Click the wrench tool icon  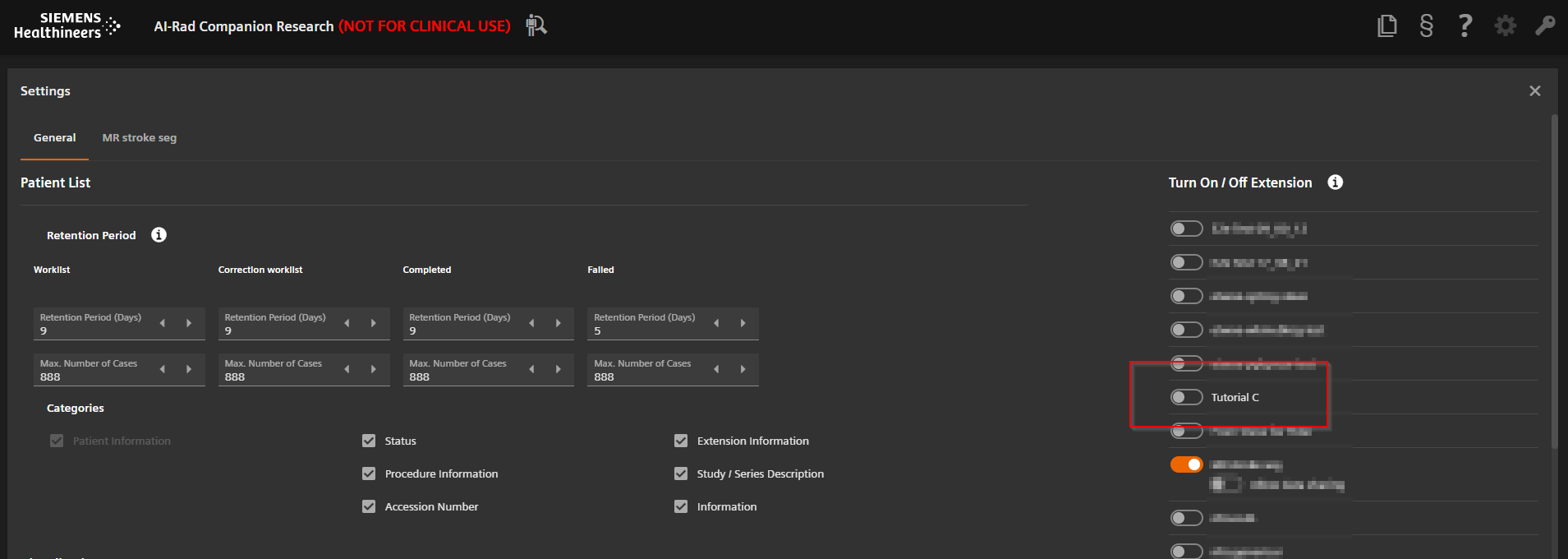click(1544, 26)
